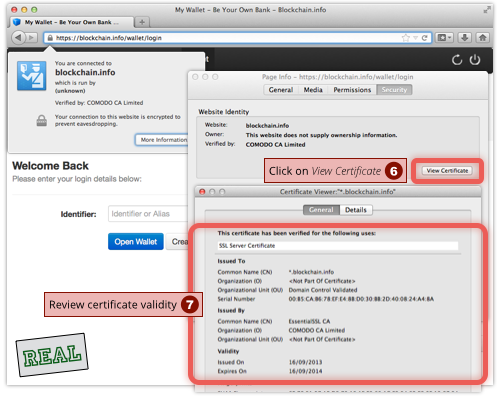Switch to Details tab in Certificate Viewer
Viewport: 500px width, 396px height.
[x=356, y=210]
